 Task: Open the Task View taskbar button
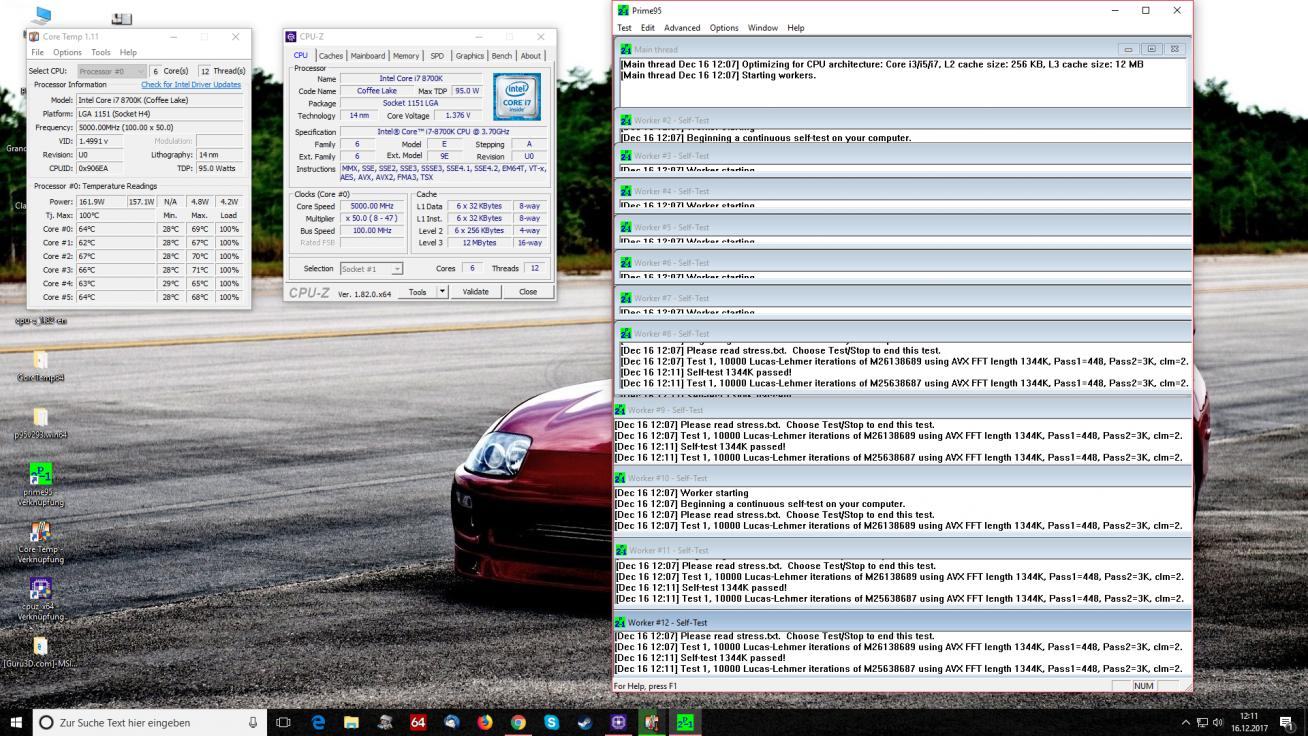pyautogui.click(x=283, y=722)
